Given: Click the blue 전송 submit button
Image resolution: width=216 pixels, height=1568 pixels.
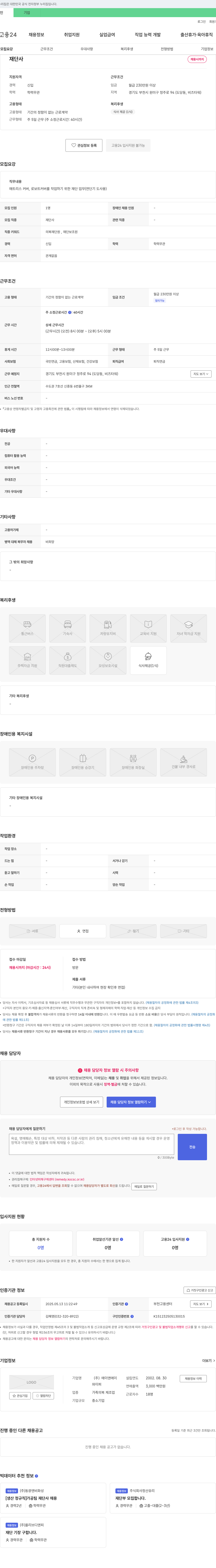Looking at the screenshot, I should point(192,1147).
